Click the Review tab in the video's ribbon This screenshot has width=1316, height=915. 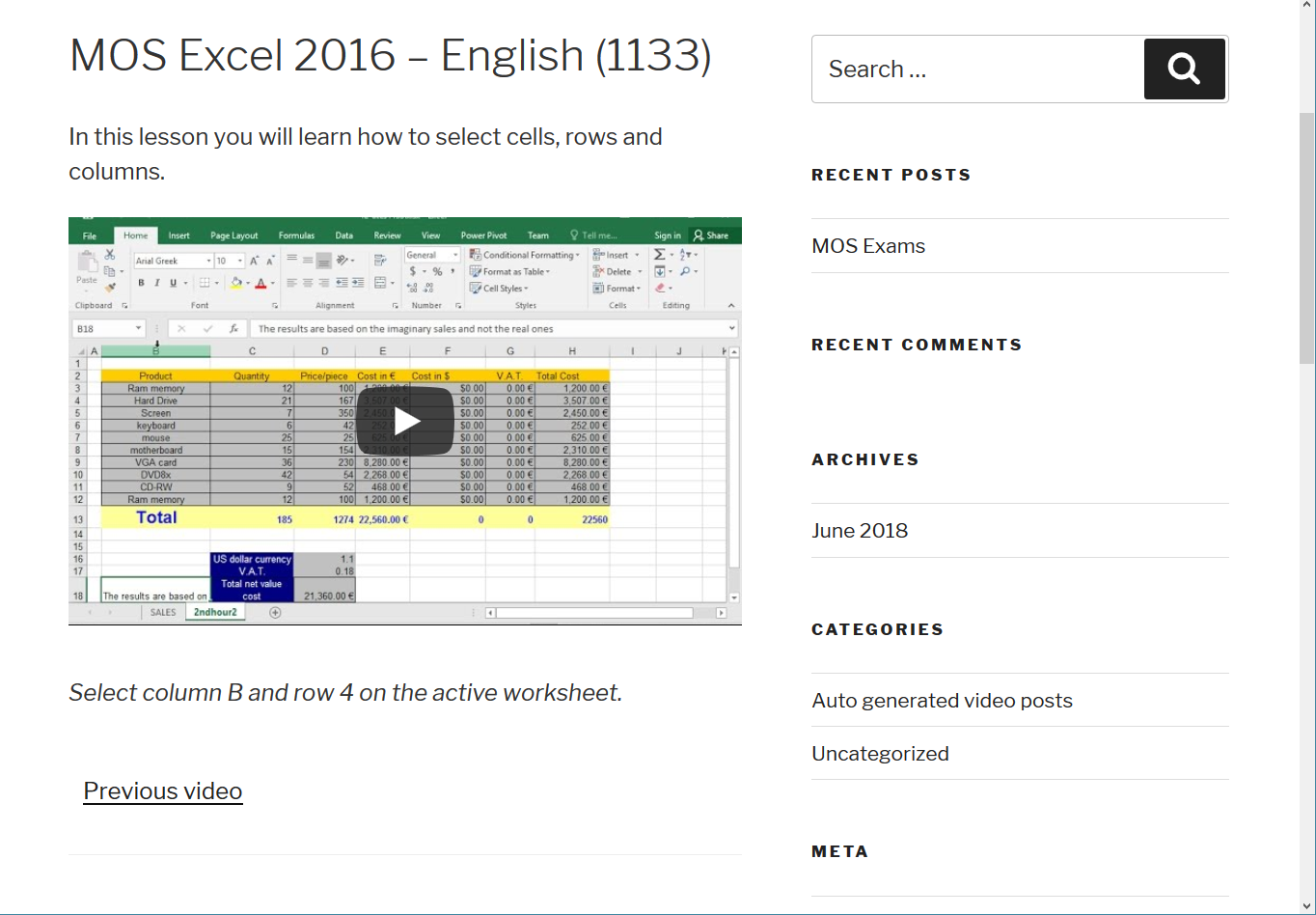point(387,236)
